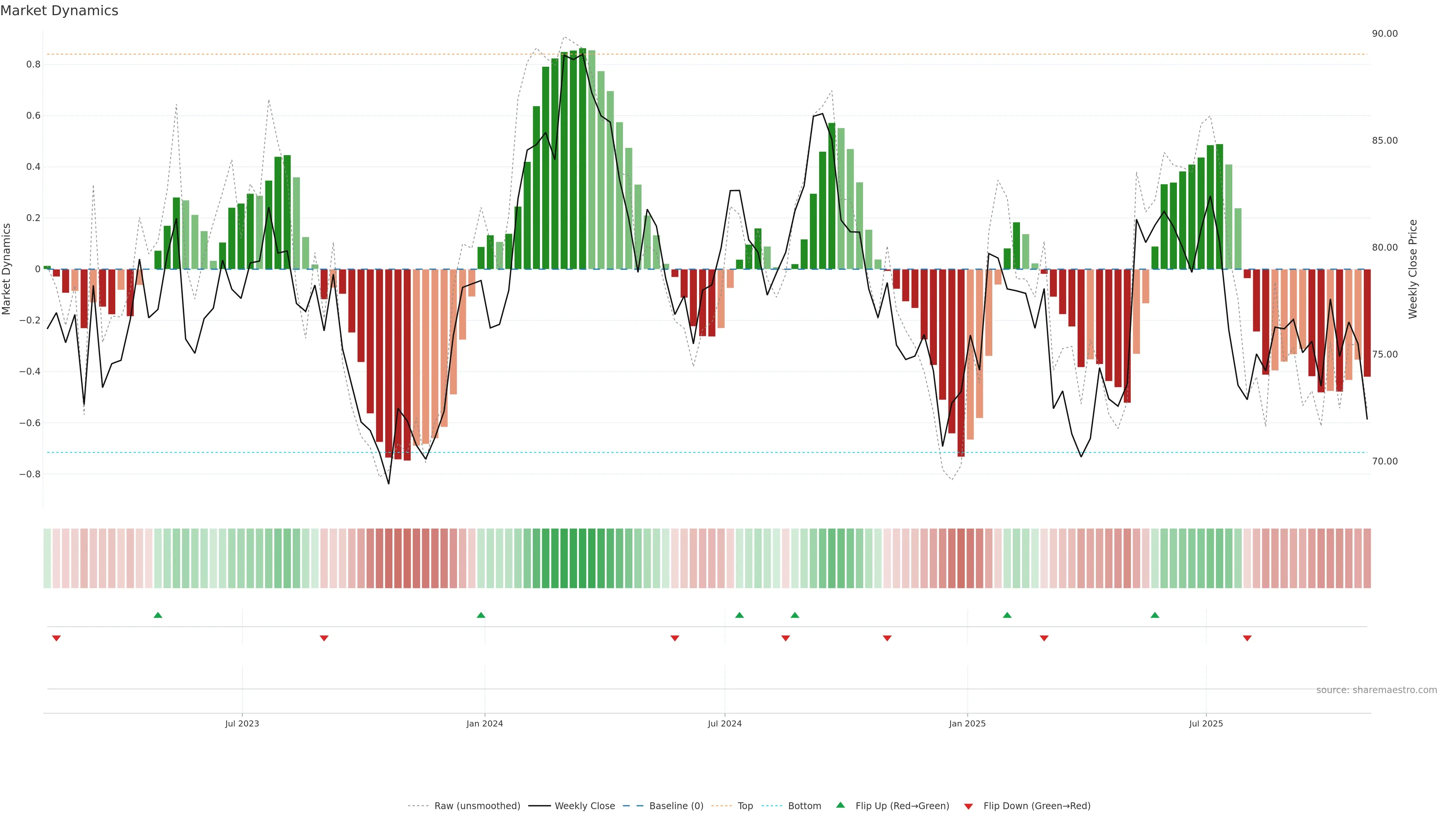This screenshot has height=819, width=1456.
Task: Click the flip-down triangle just after Jul 2025
Action: coord(1247,638)
